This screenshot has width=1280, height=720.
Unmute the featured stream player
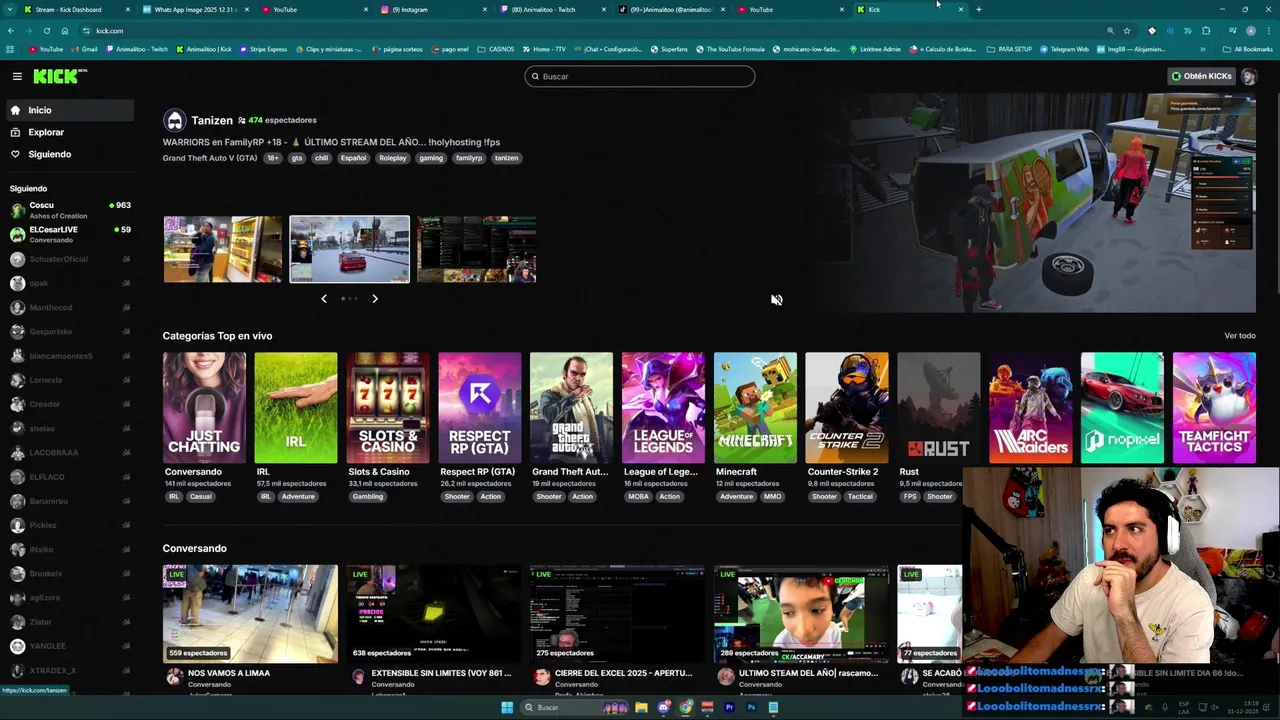coord(777,300)
